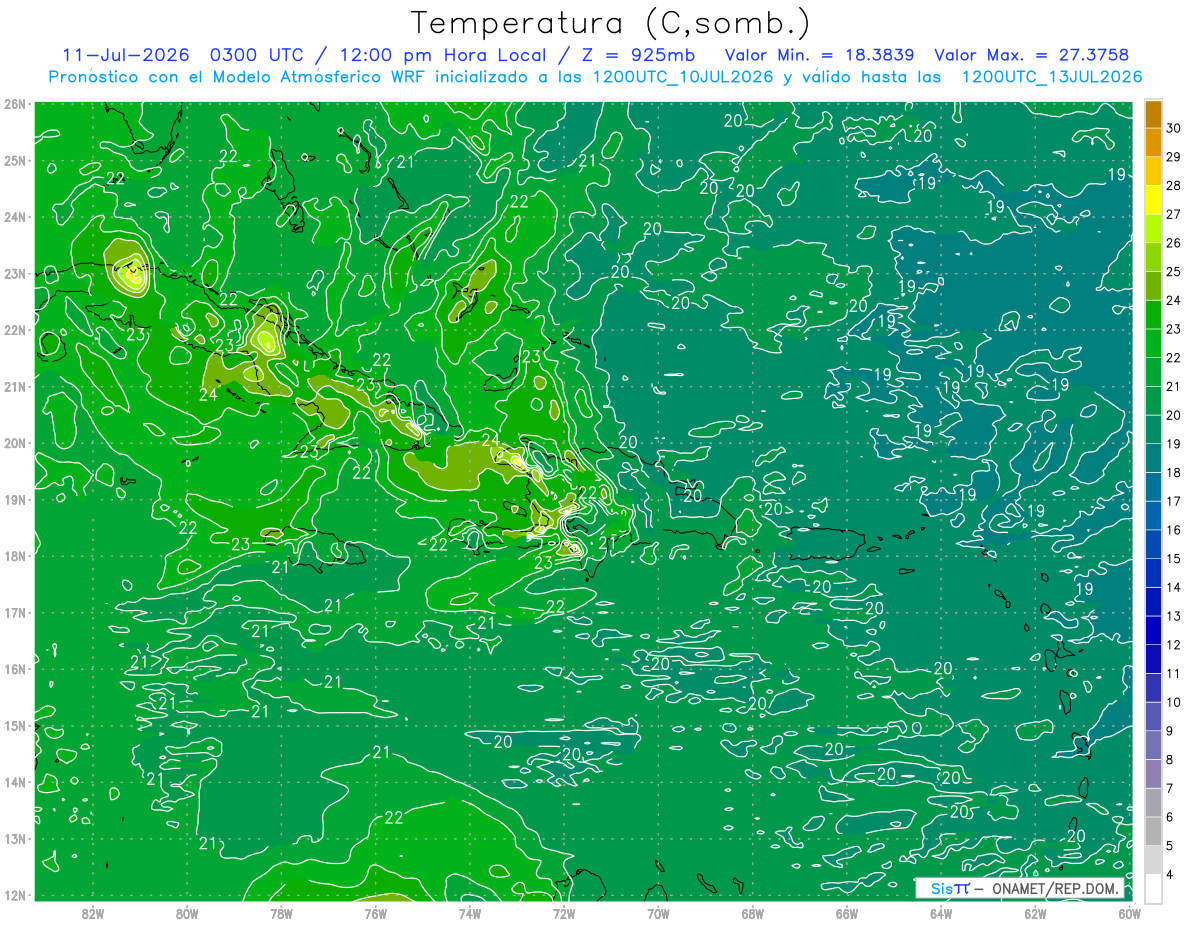Click the "1200UTC_13JUL2026" valid-until time
Viewport: 1200px width, 927px height.
tap(1051, 77)
